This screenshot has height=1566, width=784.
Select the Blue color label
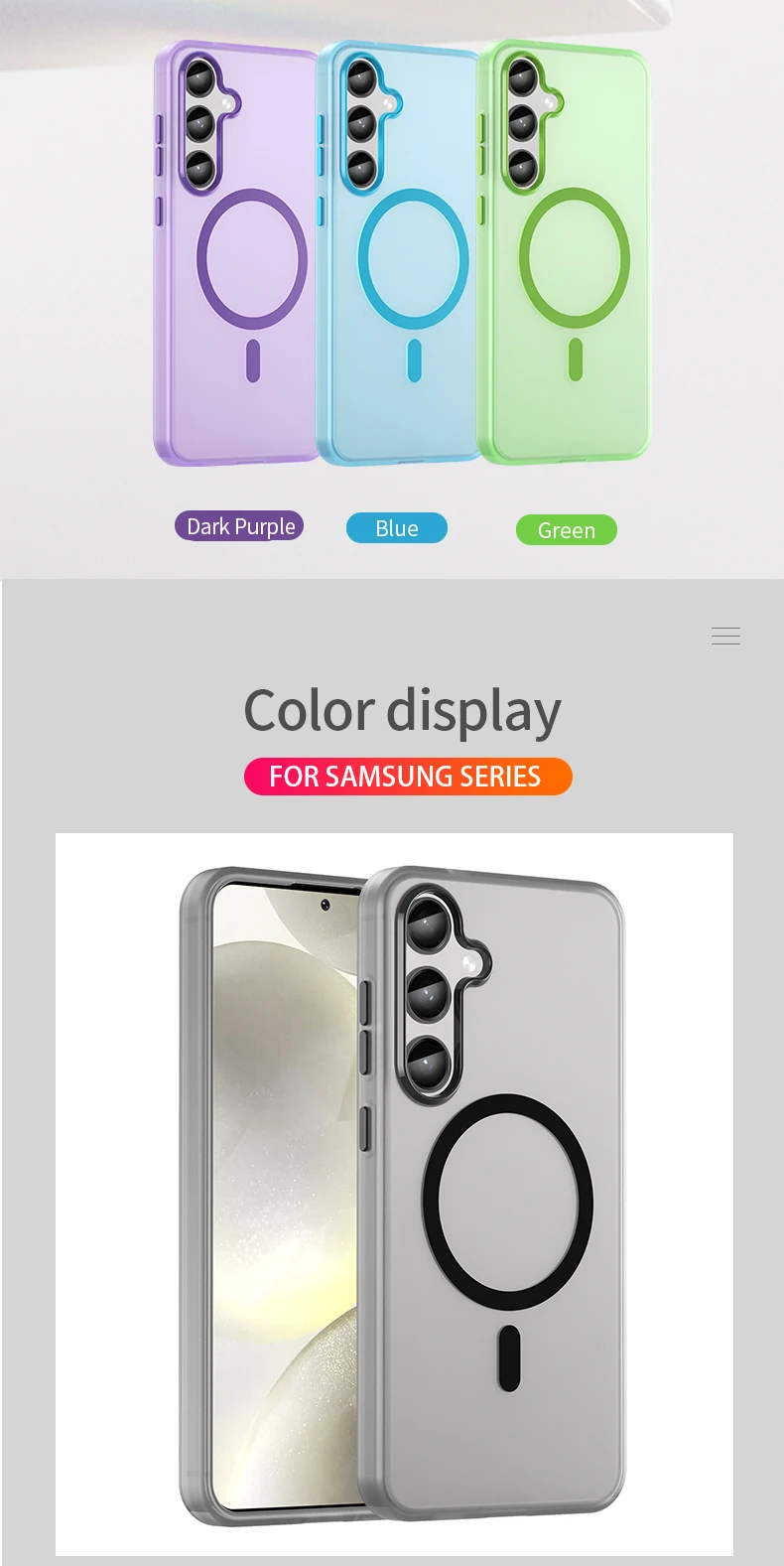point(397,528)
